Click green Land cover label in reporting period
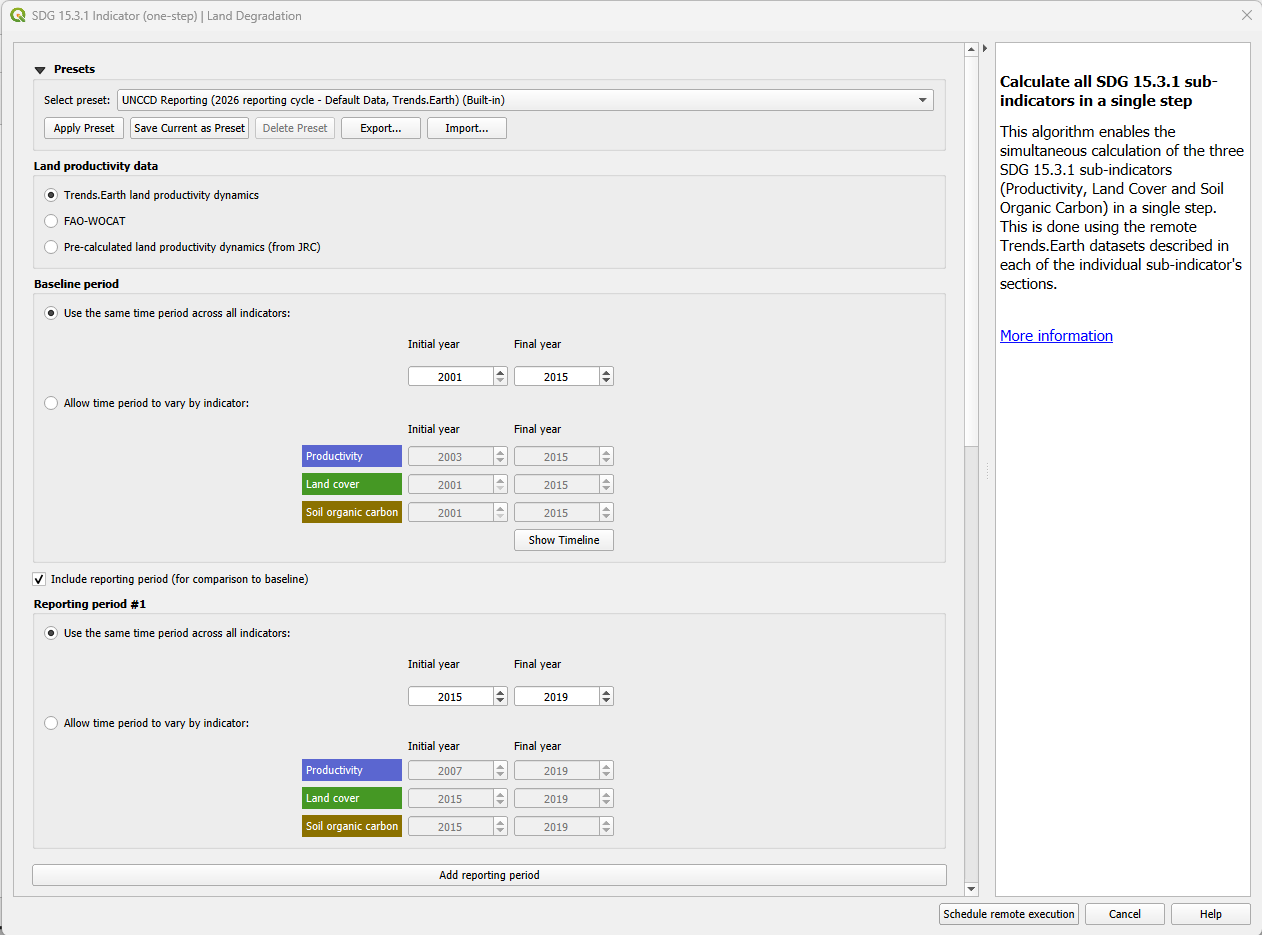The width and height of the screenshot is (1262, 935). pos(352,798)
